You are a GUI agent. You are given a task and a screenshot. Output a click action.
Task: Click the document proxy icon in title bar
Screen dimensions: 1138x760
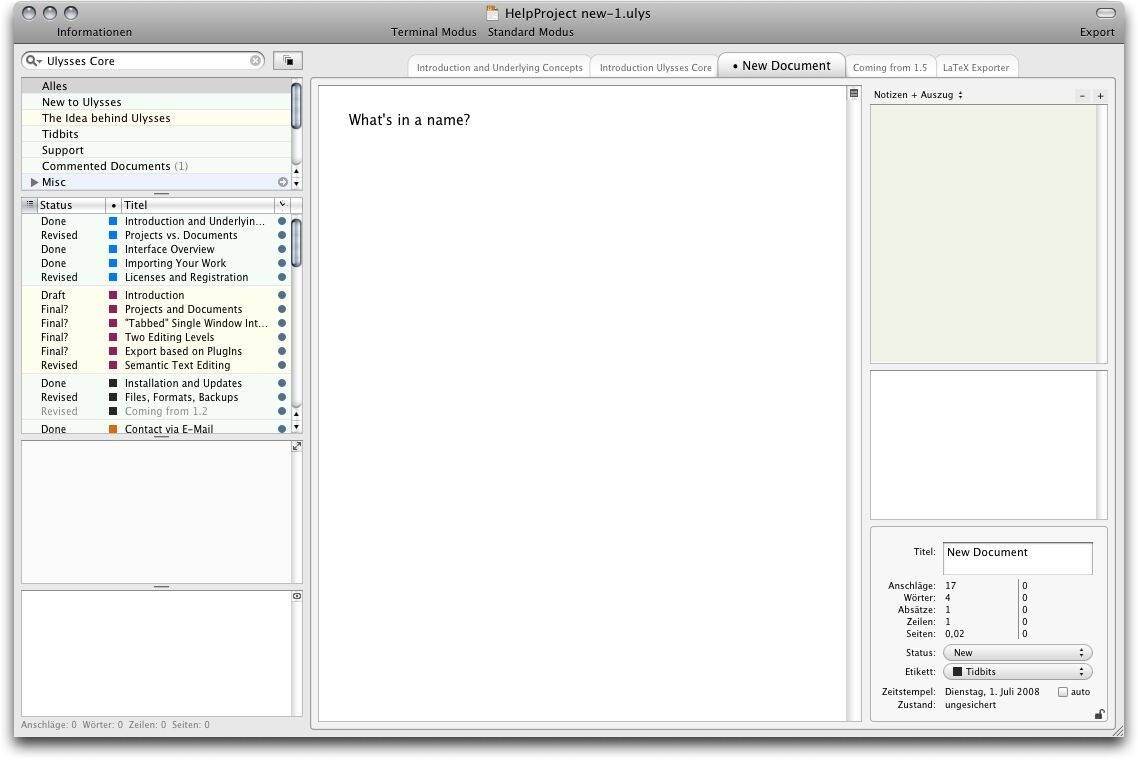(x=493, y=13)
